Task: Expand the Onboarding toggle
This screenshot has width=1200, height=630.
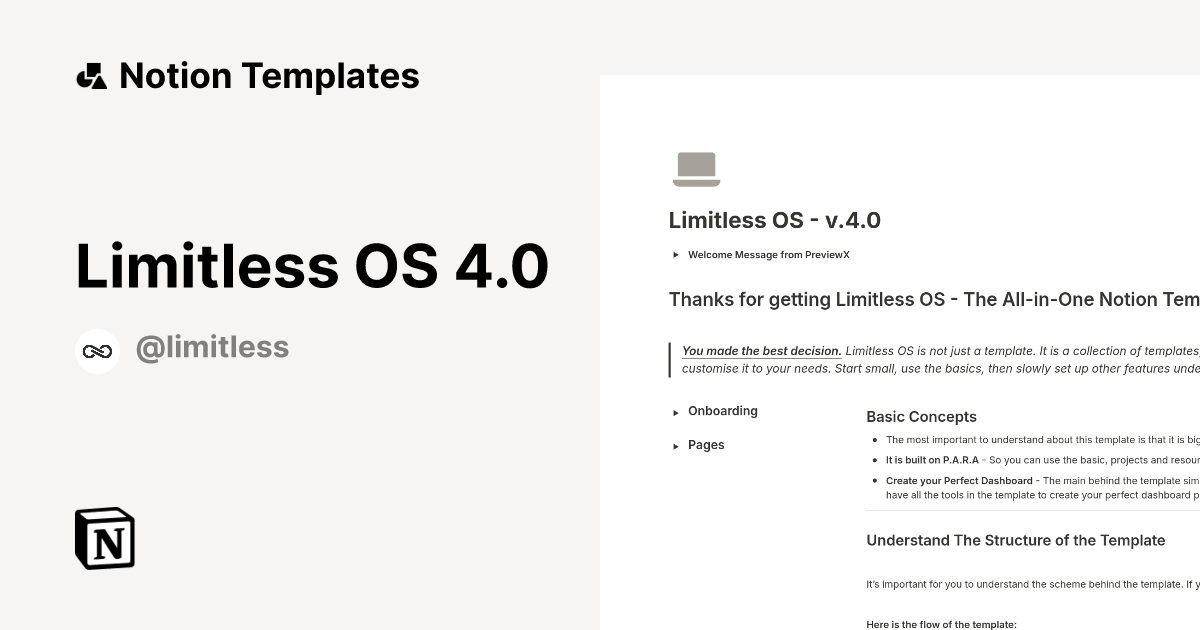Action: [676, 412]
